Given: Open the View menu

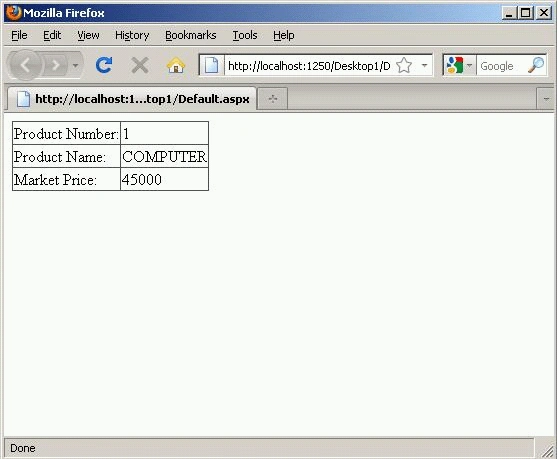Looking at the screenshot, I should [x=88, y=35].
